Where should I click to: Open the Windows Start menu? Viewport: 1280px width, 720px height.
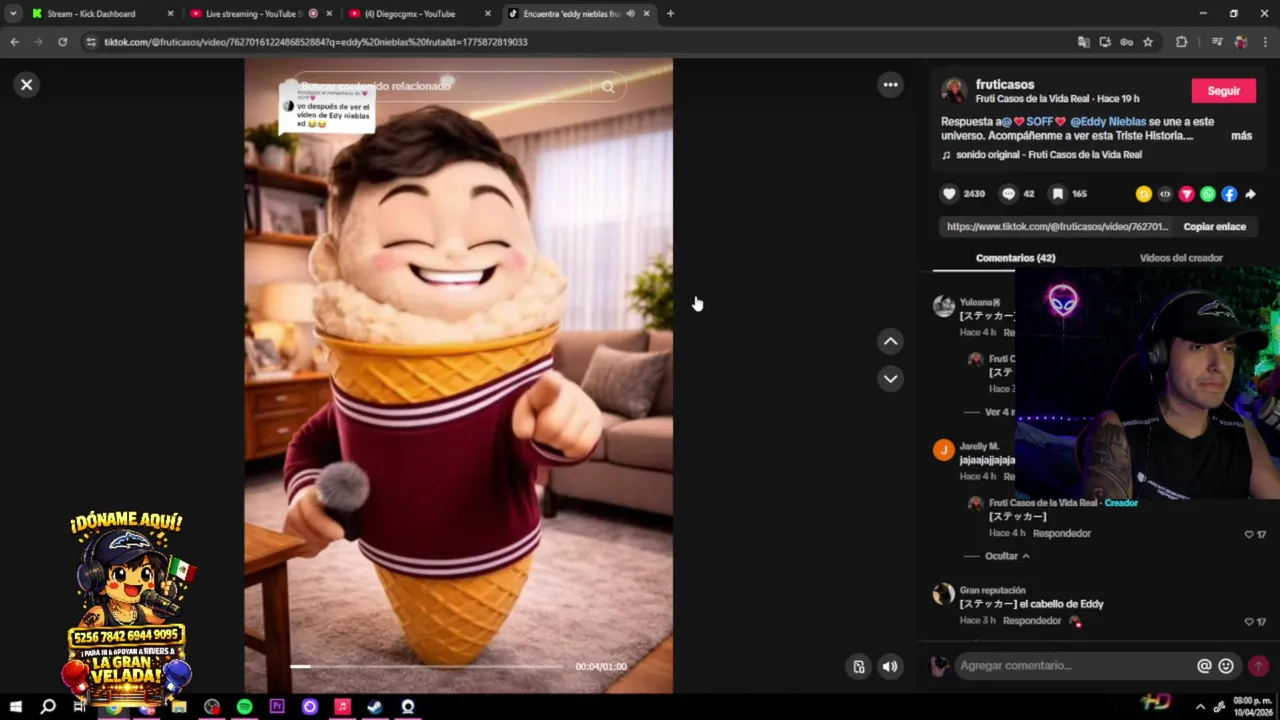coord(15,707)
